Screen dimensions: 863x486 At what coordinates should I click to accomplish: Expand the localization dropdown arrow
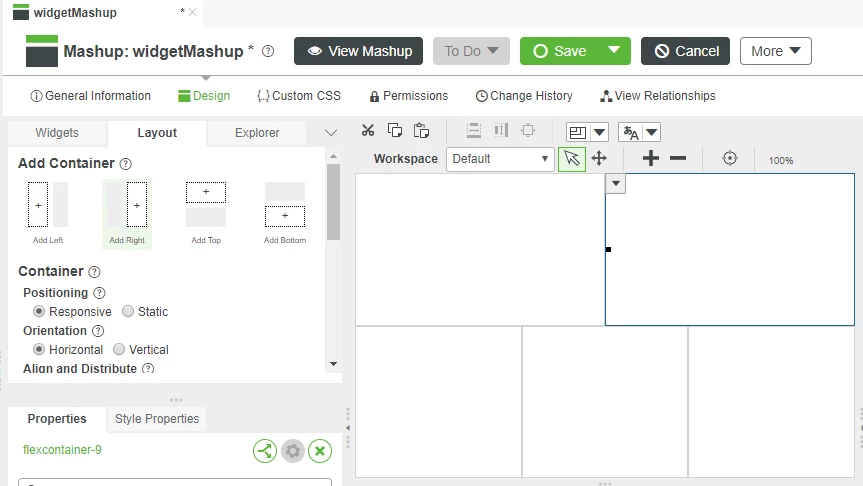[652, 133]
